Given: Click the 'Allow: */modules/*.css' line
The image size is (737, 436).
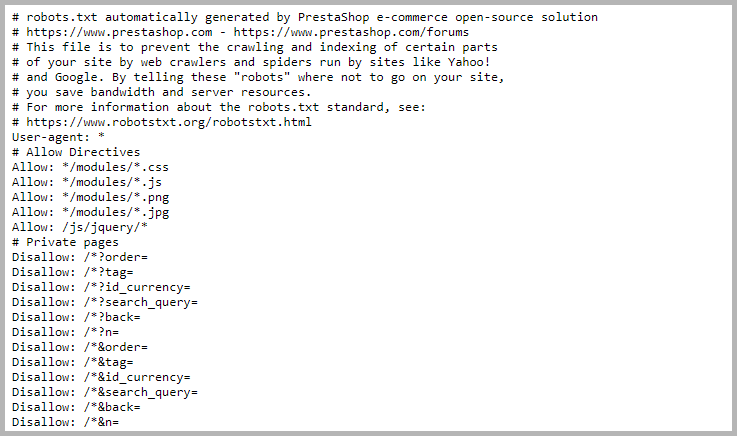Looking at the screenshot, I should coord(90,167).
